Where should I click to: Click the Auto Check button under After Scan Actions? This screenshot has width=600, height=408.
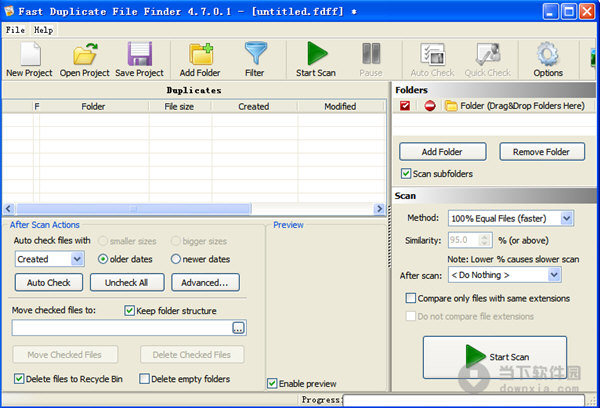[x=49, y=282]
